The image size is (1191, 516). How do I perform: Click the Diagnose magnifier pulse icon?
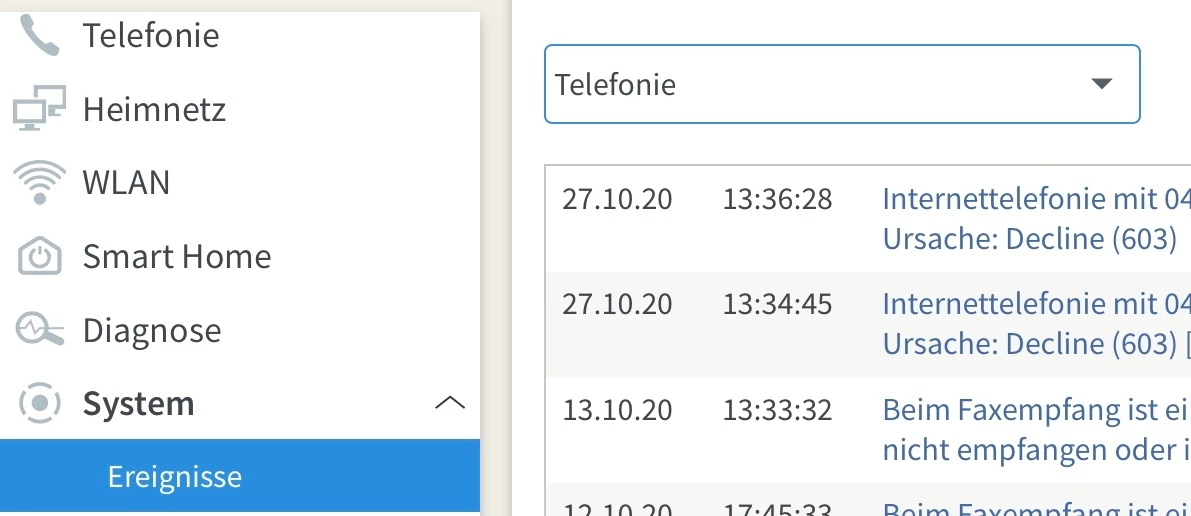40,330
